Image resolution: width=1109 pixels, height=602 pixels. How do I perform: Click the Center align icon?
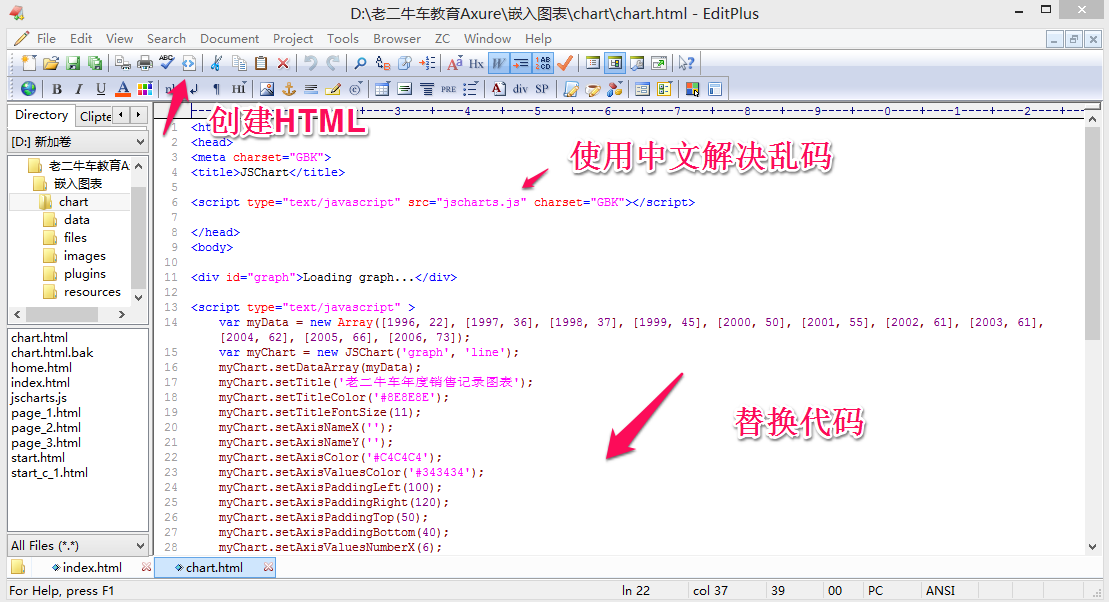pyautogui.click(x=426, y=89)
